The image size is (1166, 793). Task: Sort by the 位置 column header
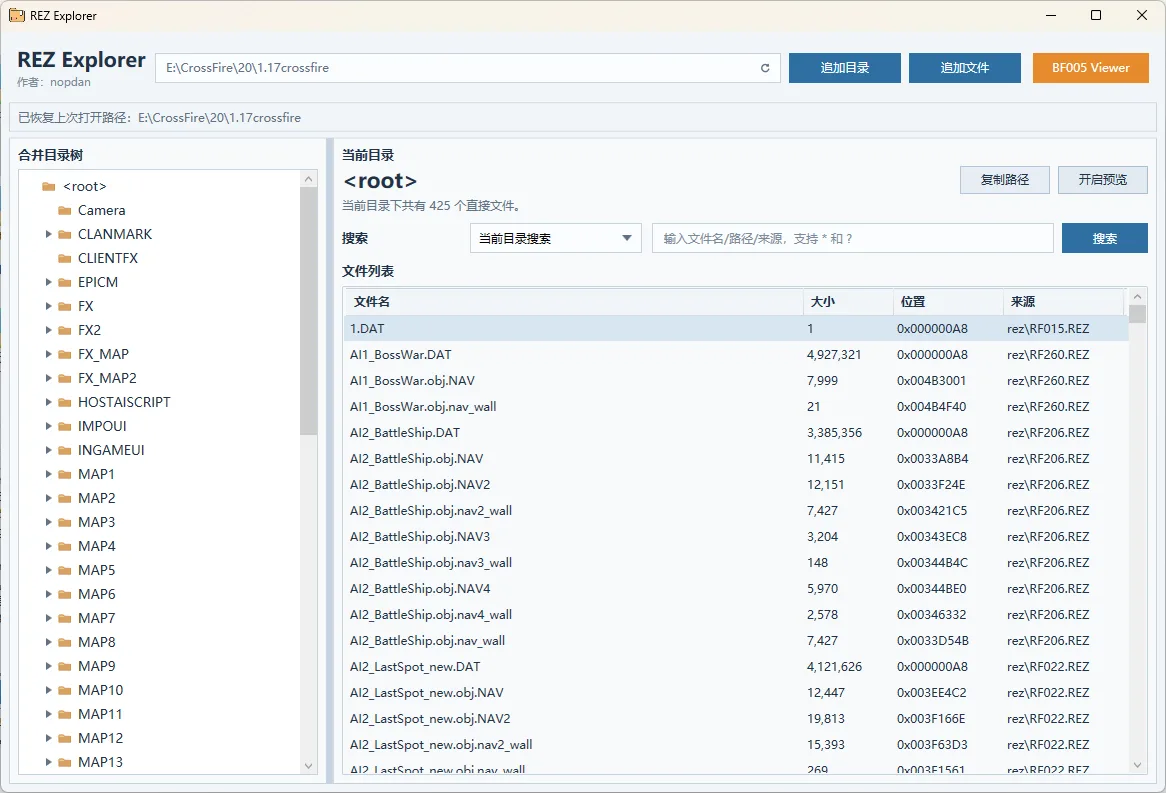coord(948,301)
